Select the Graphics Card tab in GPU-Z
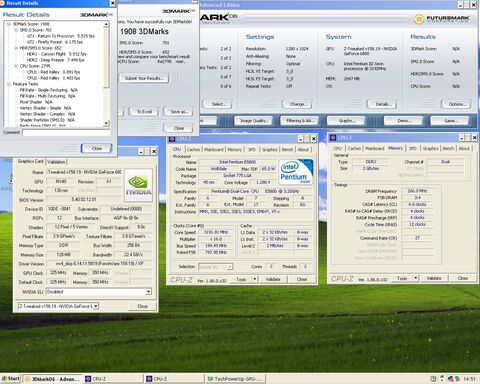The image size is (480, 384). [30, 161]
